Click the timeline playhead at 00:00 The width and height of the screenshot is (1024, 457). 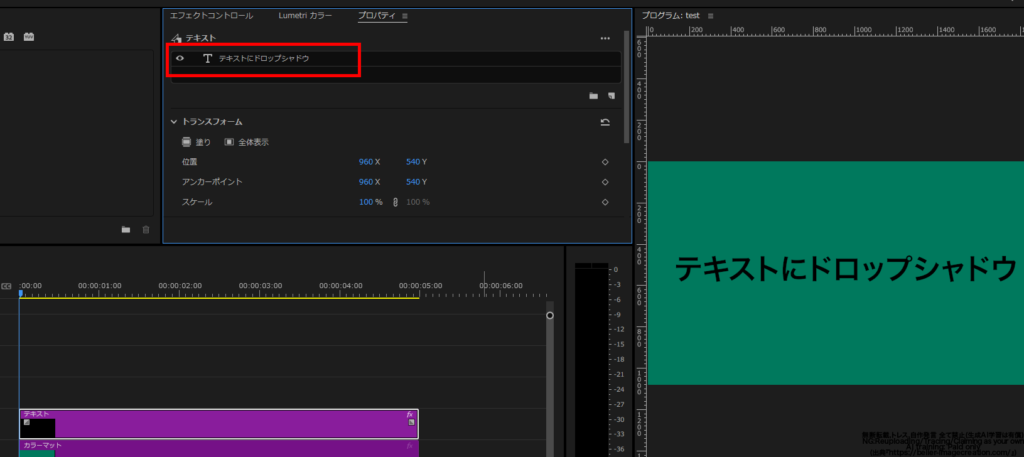[21, 294]
